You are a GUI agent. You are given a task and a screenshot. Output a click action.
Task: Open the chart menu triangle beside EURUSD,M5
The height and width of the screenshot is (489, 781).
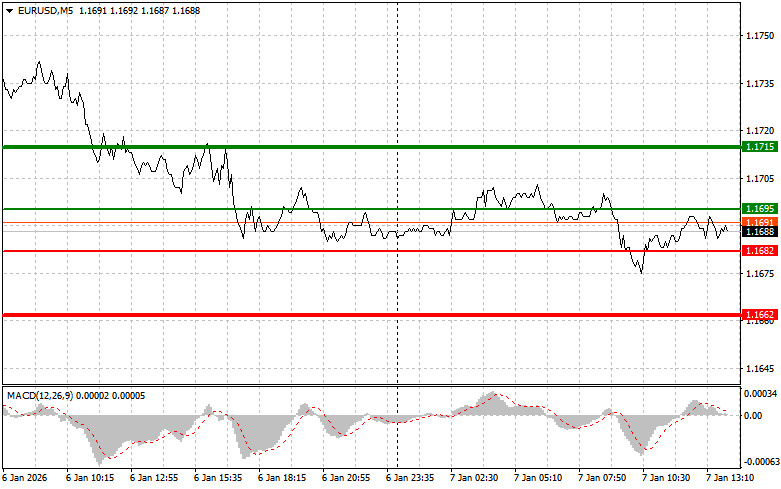(x=9, y=11)
